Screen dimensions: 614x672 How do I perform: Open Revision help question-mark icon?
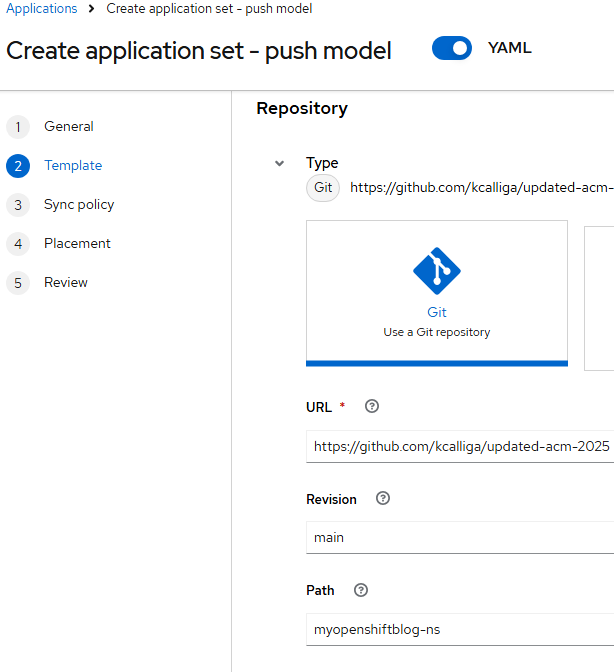[x=383, y=498]
